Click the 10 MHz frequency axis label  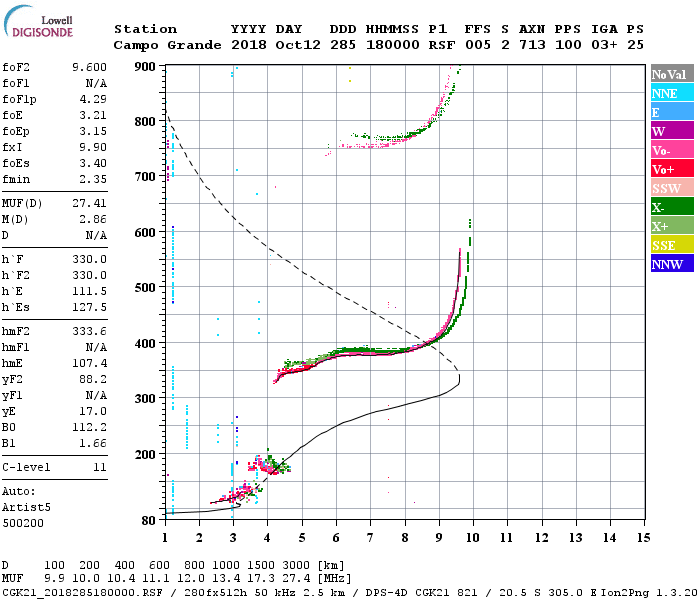(473, 538)
